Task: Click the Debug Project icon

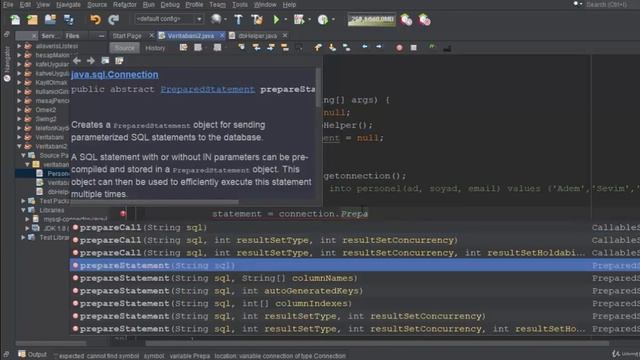Action: coord(299,20)
